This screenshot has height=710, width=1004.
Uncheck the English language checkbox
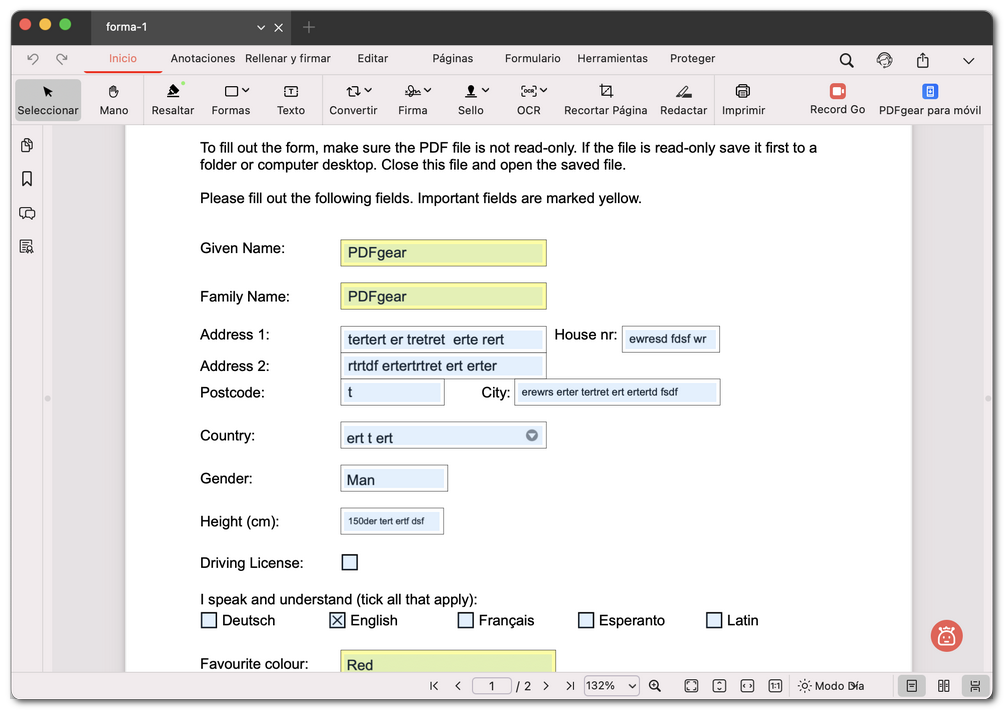pyautogui.click(x=336, y=620)
